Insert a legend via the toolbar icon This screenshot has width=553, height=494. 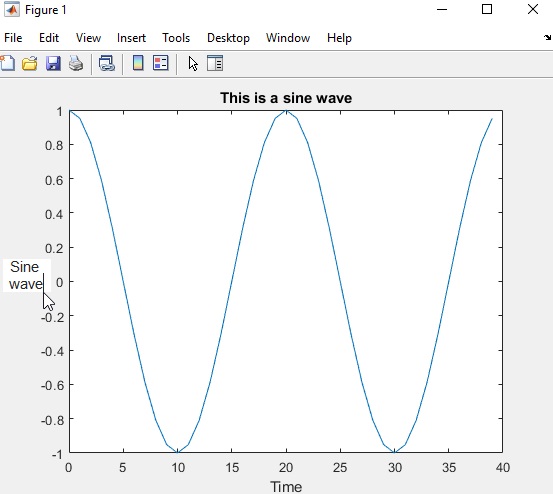[x=160, y=63]
